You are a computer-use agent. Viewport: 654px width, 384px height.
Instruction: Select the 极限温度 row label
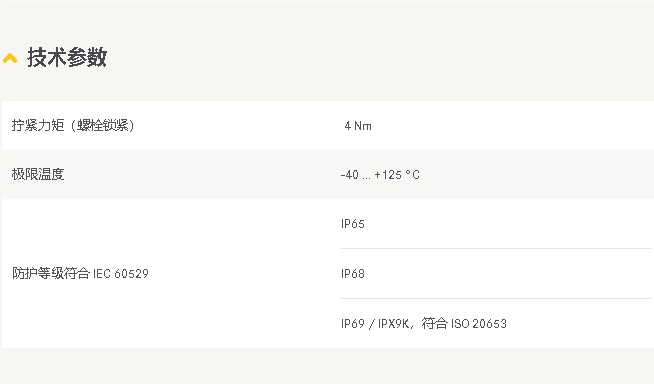[x=38, y=174]
